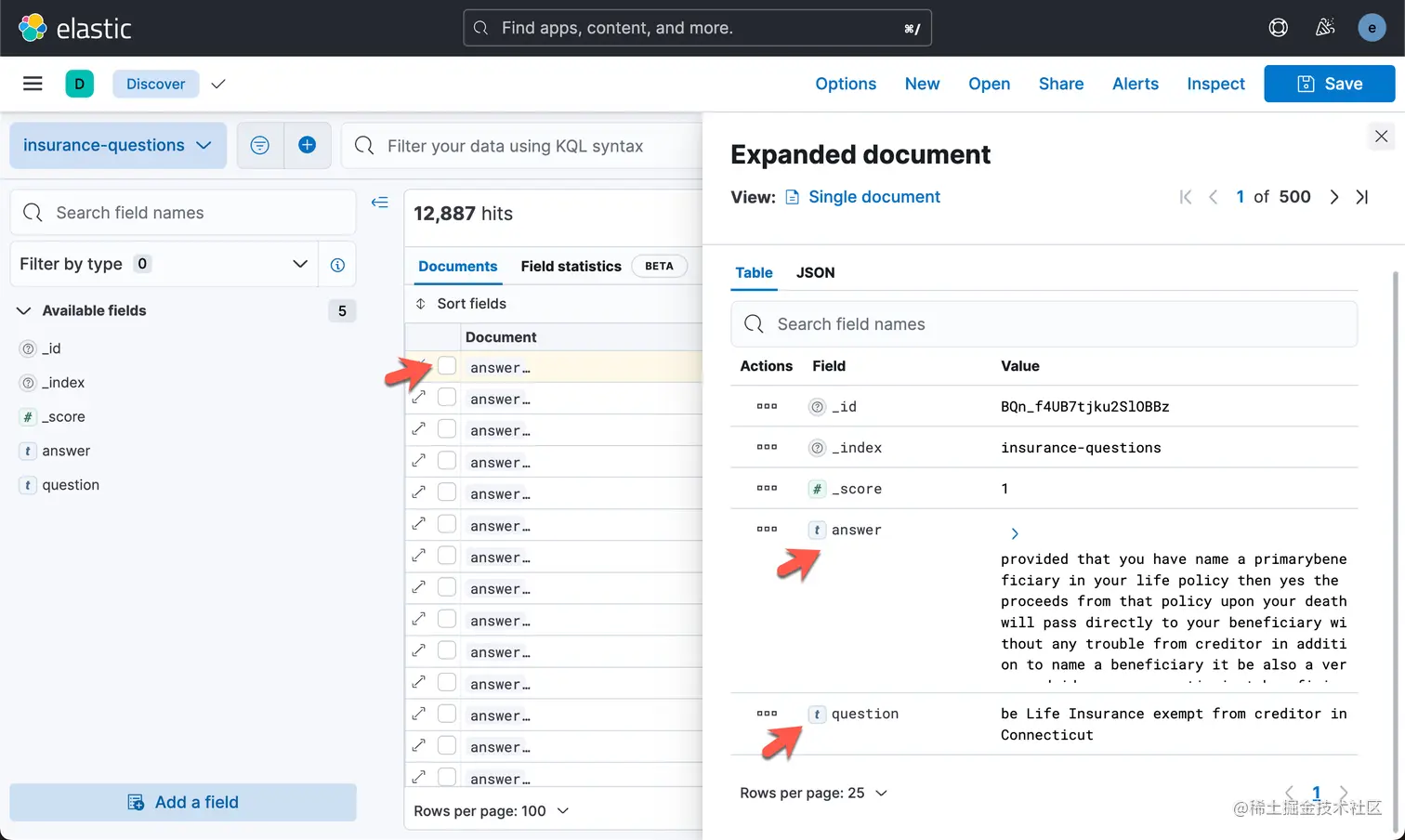This screenshot has height=840, width=1405.
Task: Open the hamburger navigation menu
Action: [33, 84]
